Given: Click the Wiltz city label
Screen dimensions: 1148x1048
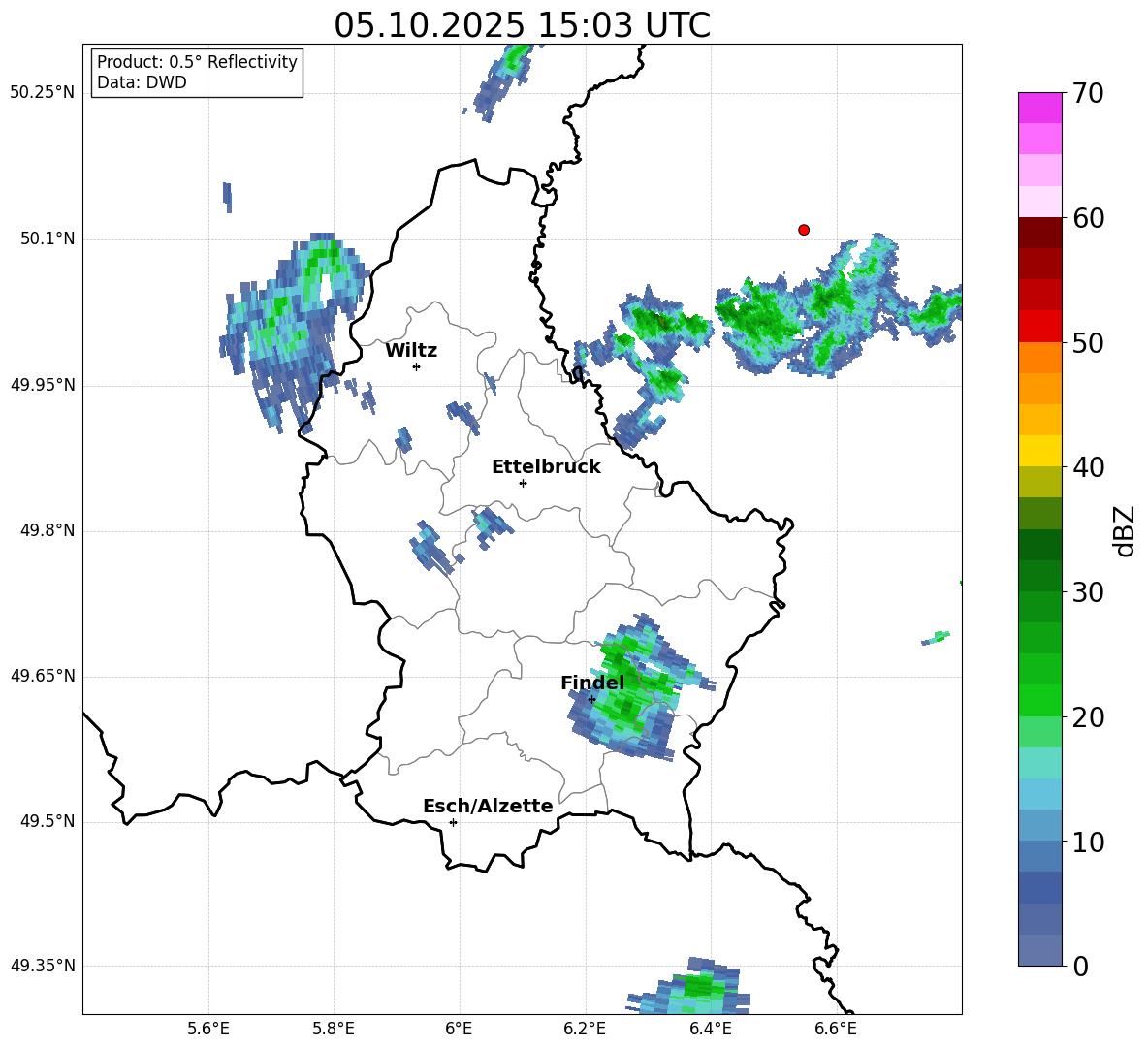Looking at the screenshot, I should (411, 351).
